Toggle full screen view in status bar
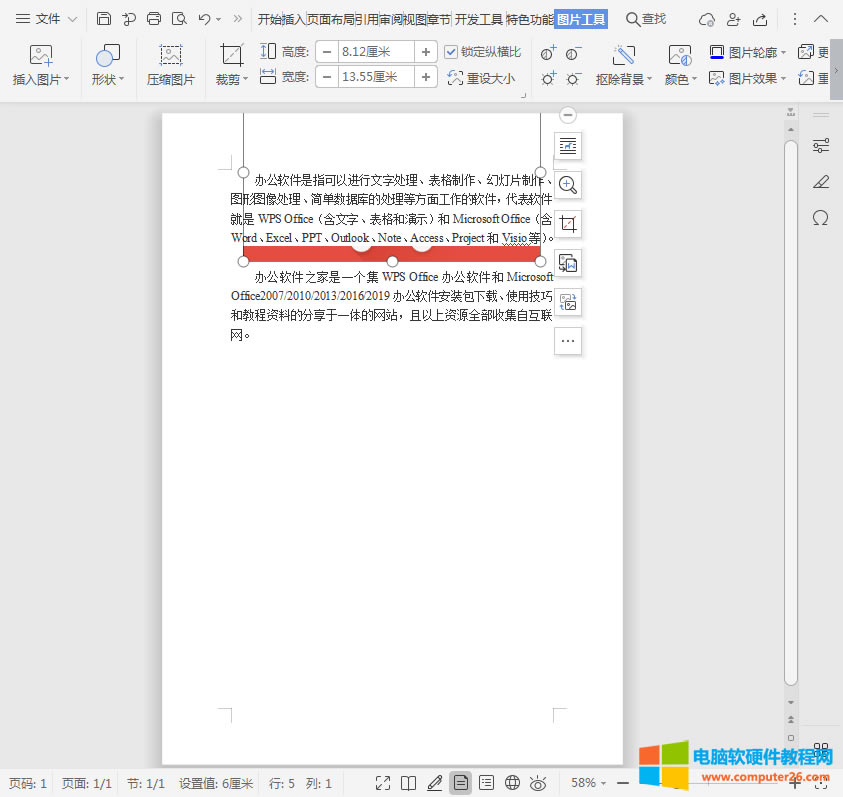The height and width of the screenshot is (797, 843). 382,783
